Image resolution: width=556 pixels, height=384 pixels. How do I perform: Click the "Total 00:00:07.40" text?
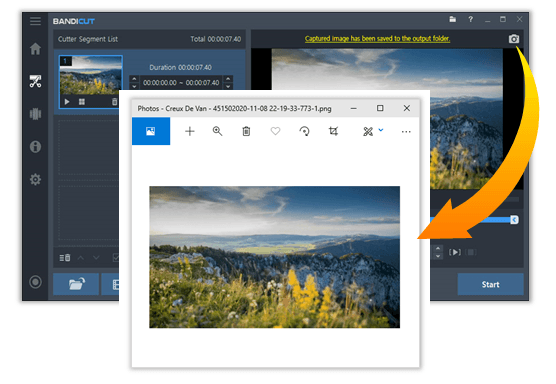[216, 39]
